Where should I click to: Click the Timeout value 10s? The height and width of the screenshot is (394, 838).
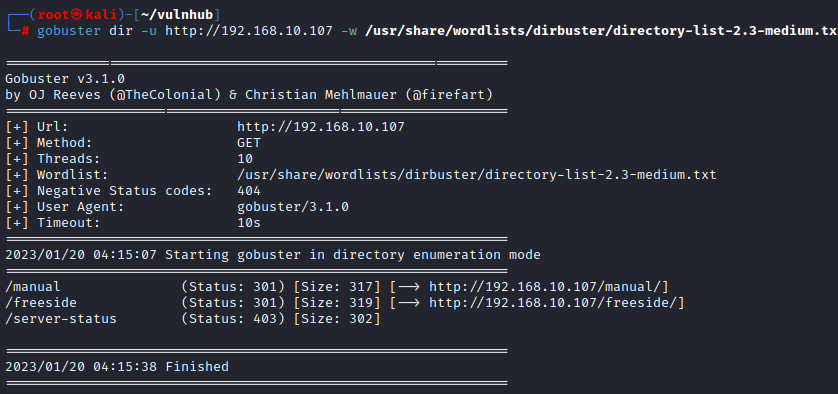click(249, 223)
